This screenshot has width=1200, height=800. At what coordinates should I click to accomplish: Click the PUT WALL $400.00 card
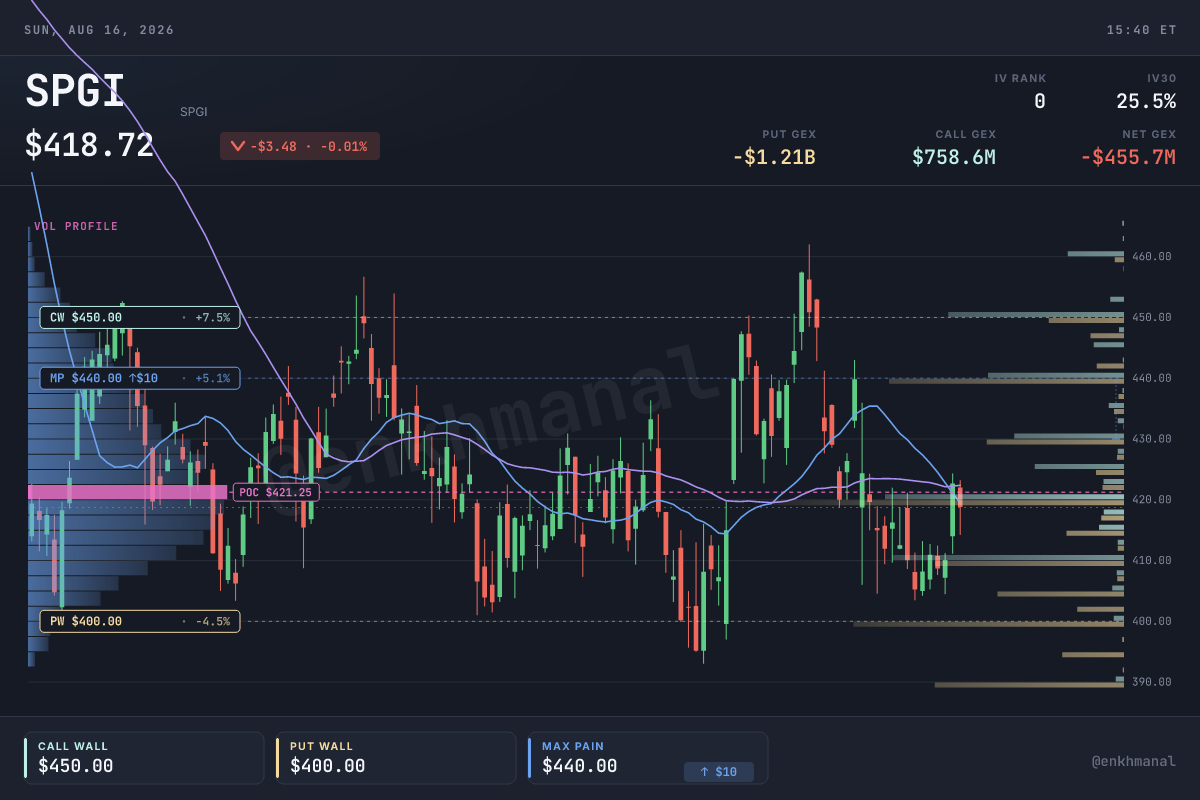(x=396, y=758)
